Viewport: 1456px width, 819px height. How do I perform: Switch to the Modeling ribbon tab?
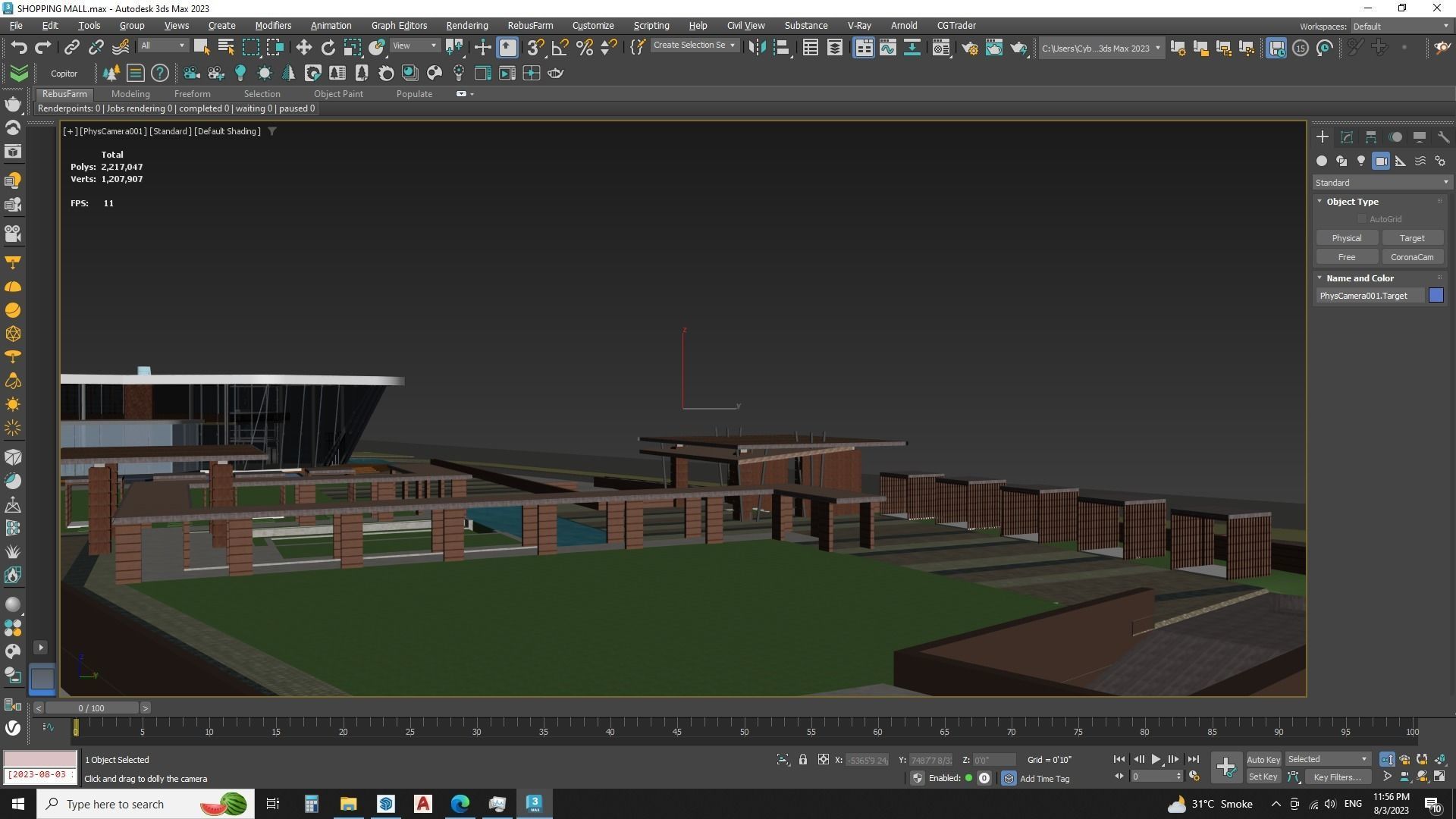[130, 94]
